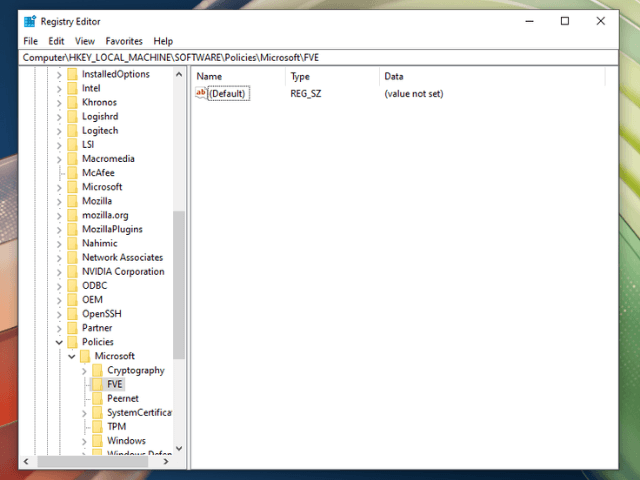Select the McAfee folder icon
The height and width of the screenshot is (480, 640).
coord(72,173)
